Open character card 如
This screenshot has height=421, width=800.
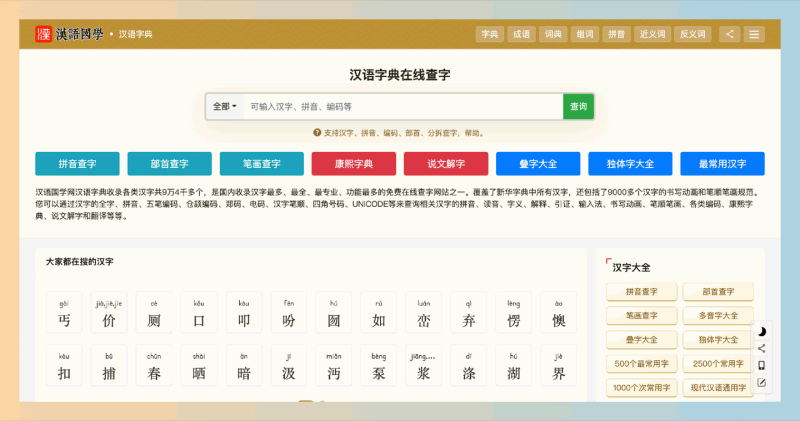point(379,312)
